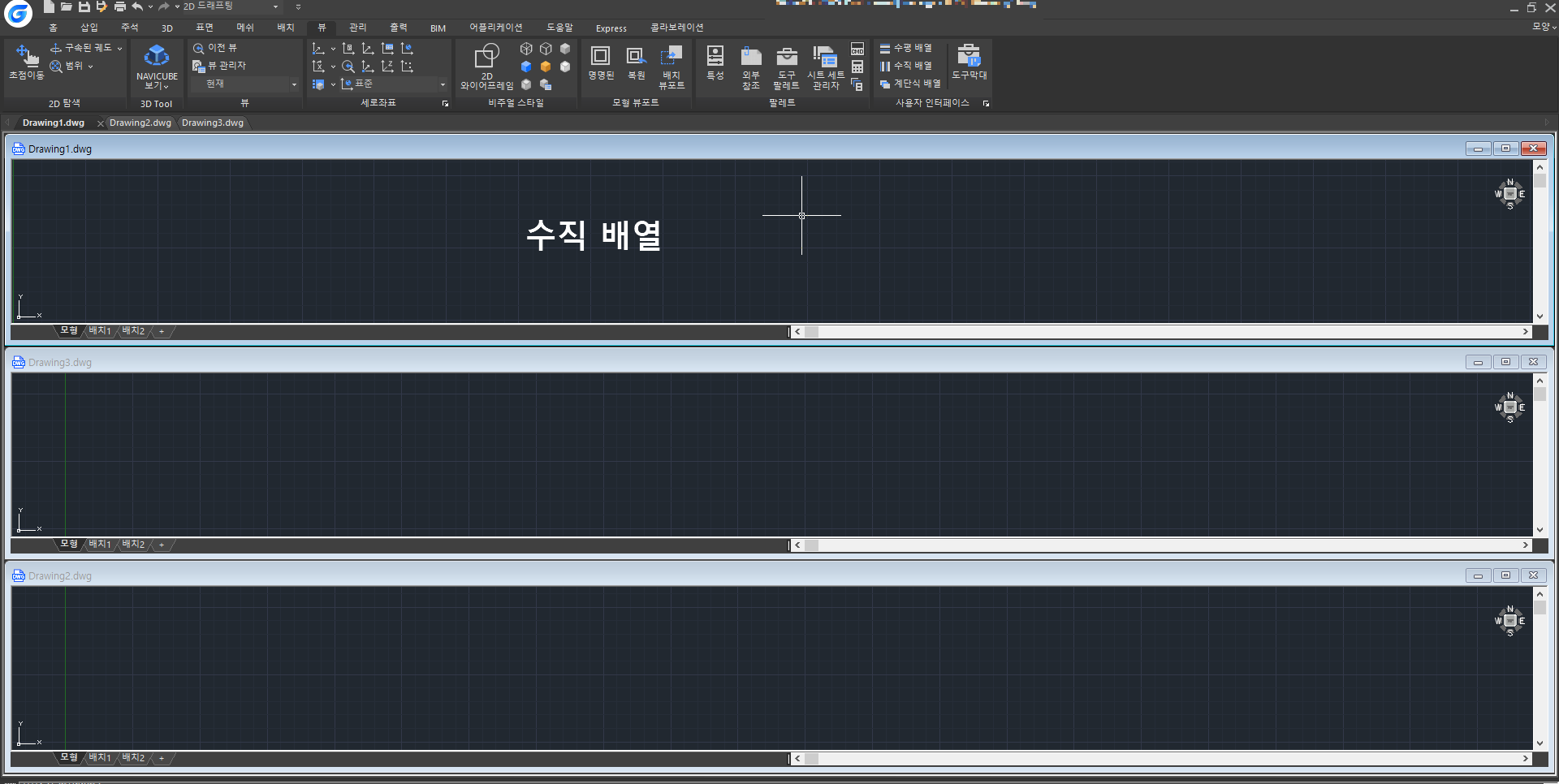Select 배치2 tab in Drawing3.dwg window
The width and height of the screenshot is (1559, 784).
point(133,545)
